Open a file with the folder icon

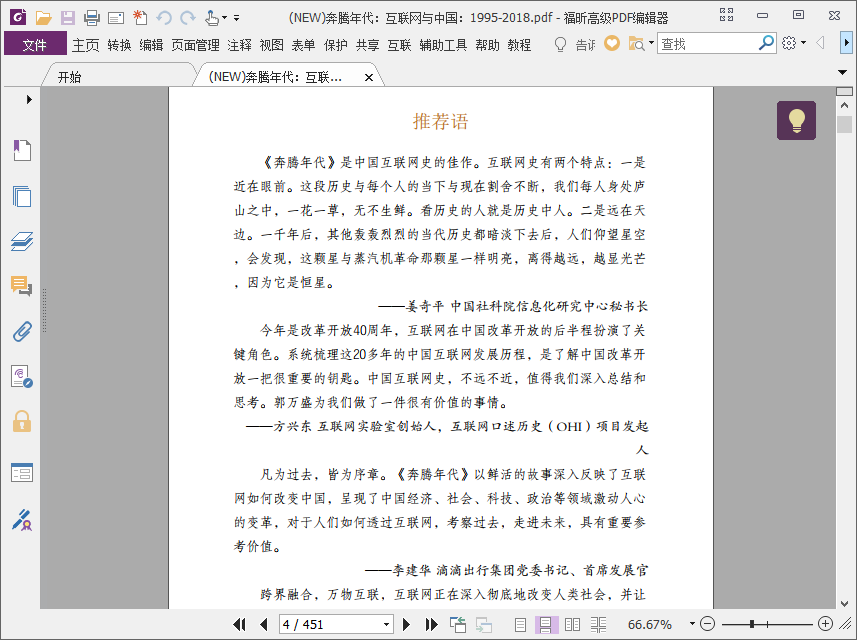tap(43, 18)
